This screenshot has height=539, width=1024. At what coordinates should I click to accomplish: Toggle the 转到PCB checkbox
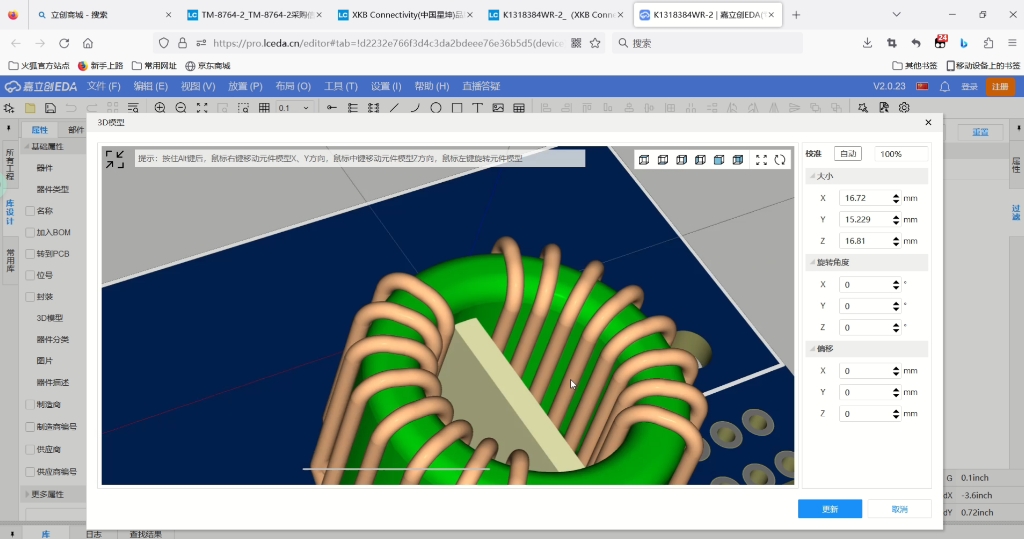pos(30,254)
